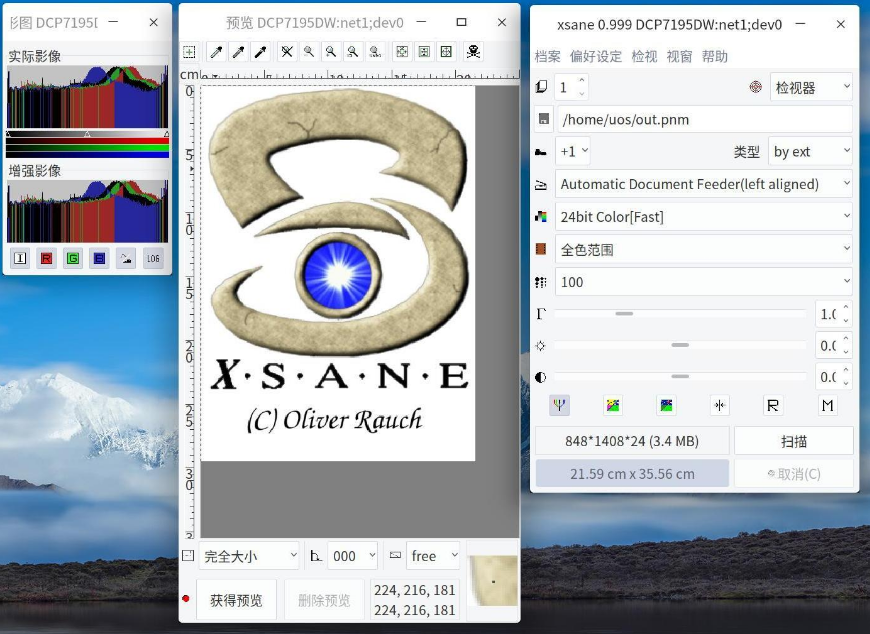The width and height of the screenshot is (870, 634).
Task: Open the rotation 000 dropdown
Action: pyautogui.click(x=353, y=556)
